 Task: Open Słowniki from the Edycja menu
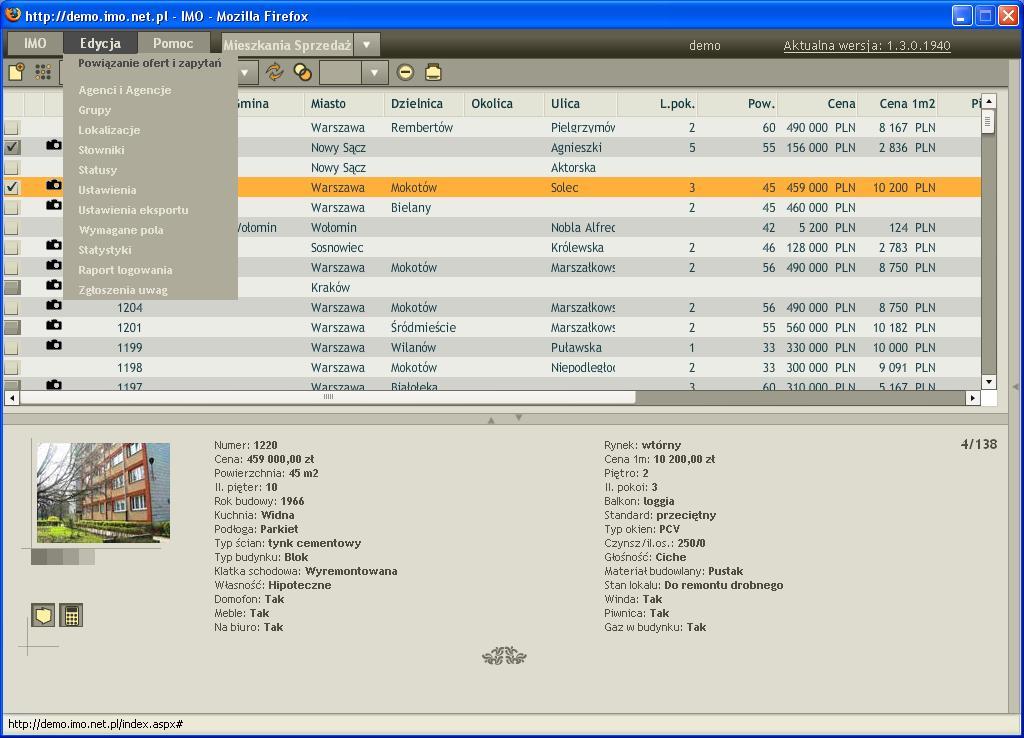tap(101, 150)
